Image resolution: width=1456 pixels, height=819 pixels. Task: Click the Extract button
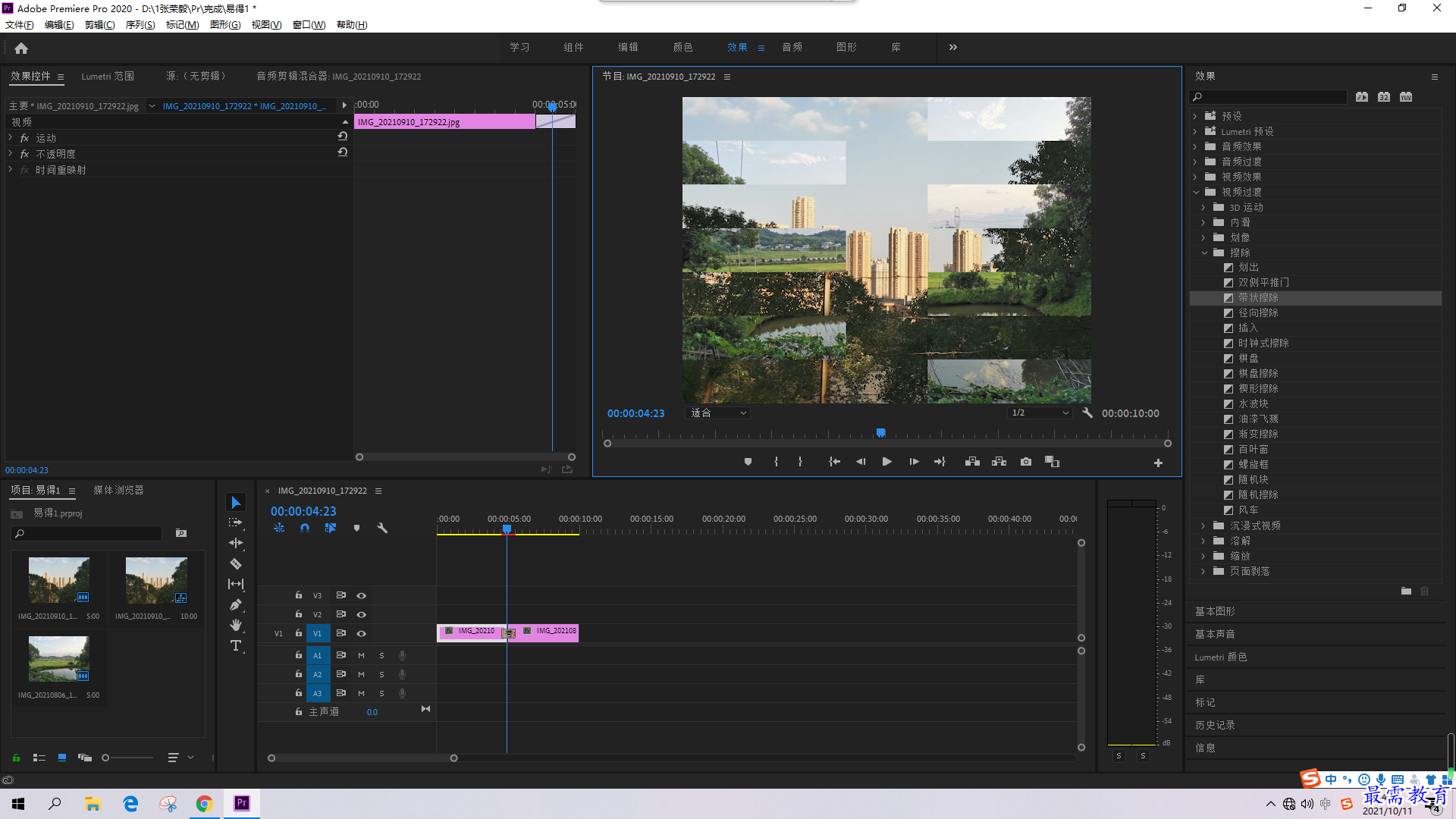pos(999,462)
